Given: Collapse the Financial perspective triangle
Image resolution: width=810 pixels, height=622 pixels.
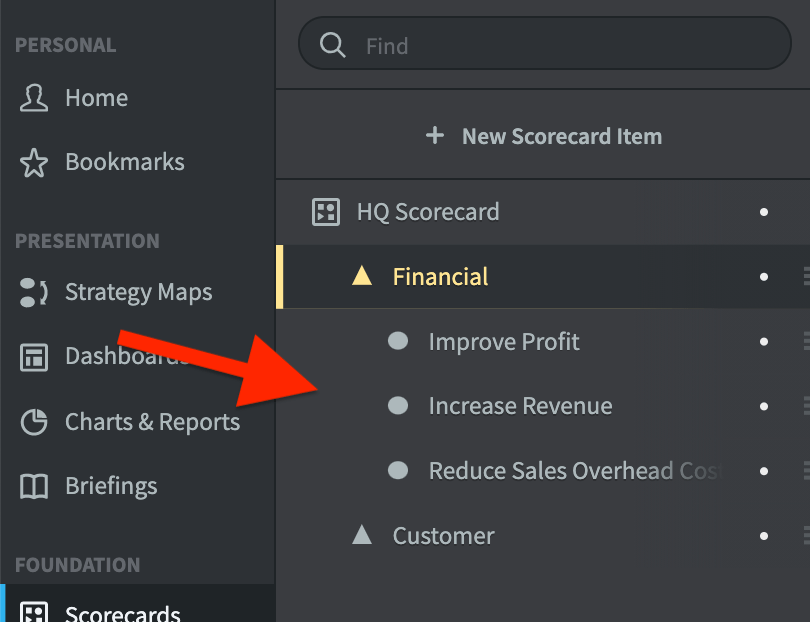Looking at the screenshot, I should click(362, 276).
